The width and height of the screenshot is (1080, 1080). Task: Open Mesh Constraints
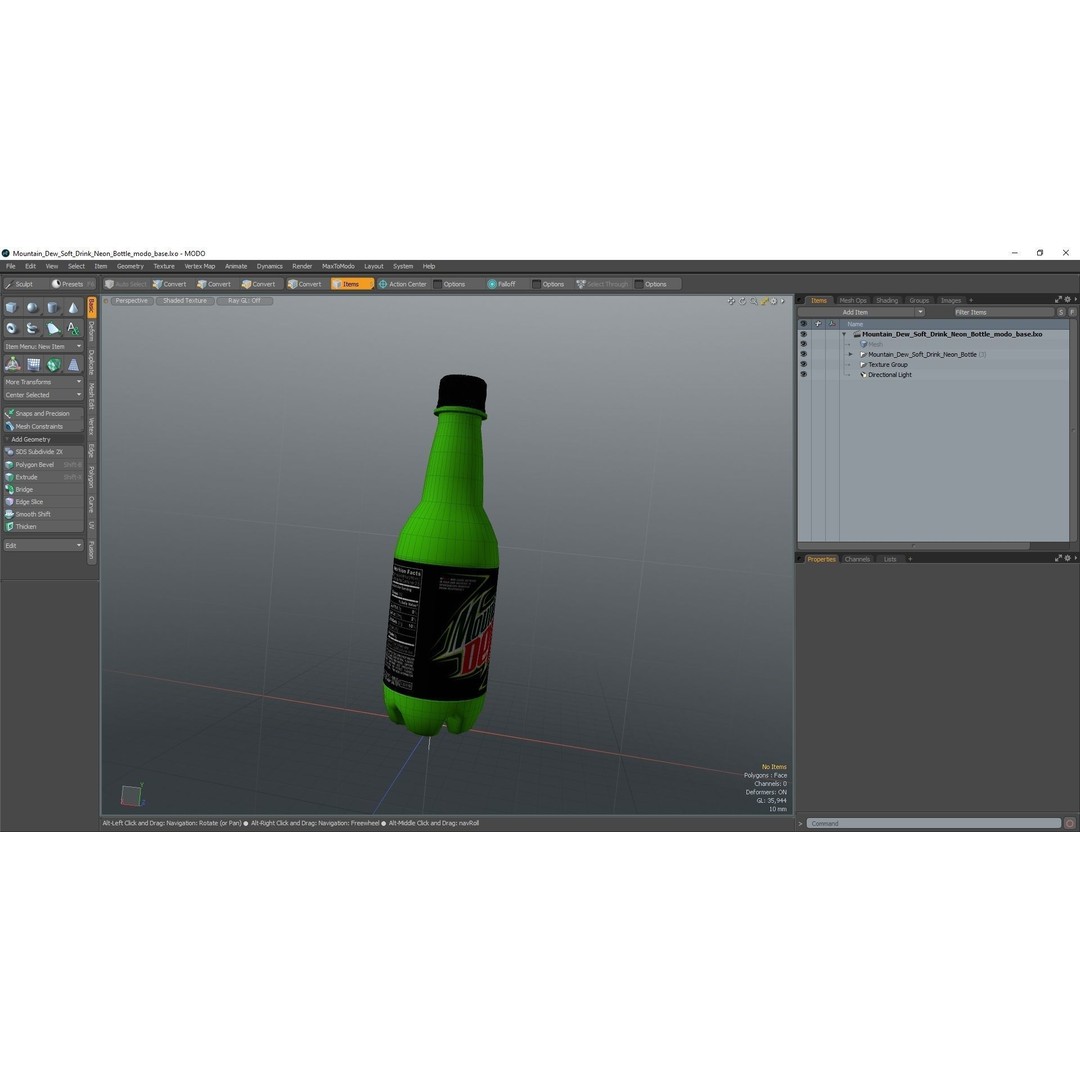[x=43, y=426]
